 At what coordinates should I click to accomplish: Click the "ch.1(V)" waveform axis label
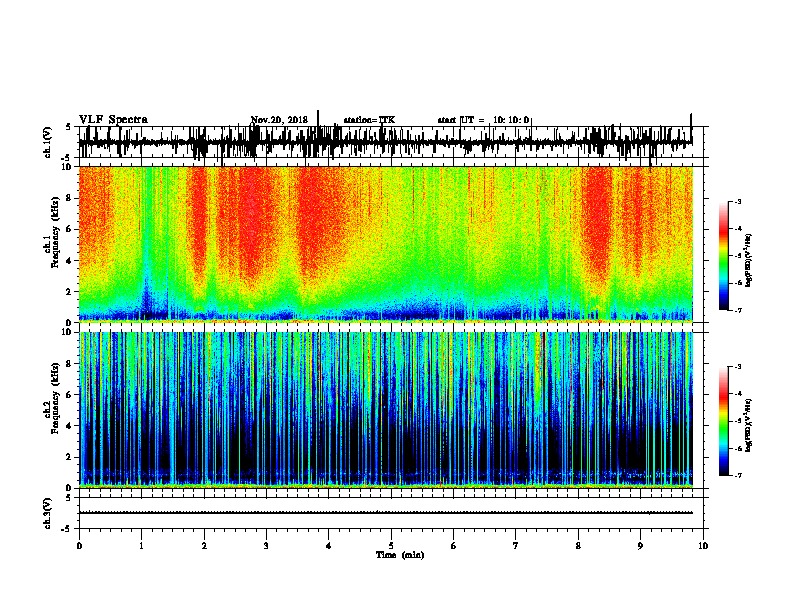tap(48, 142)
